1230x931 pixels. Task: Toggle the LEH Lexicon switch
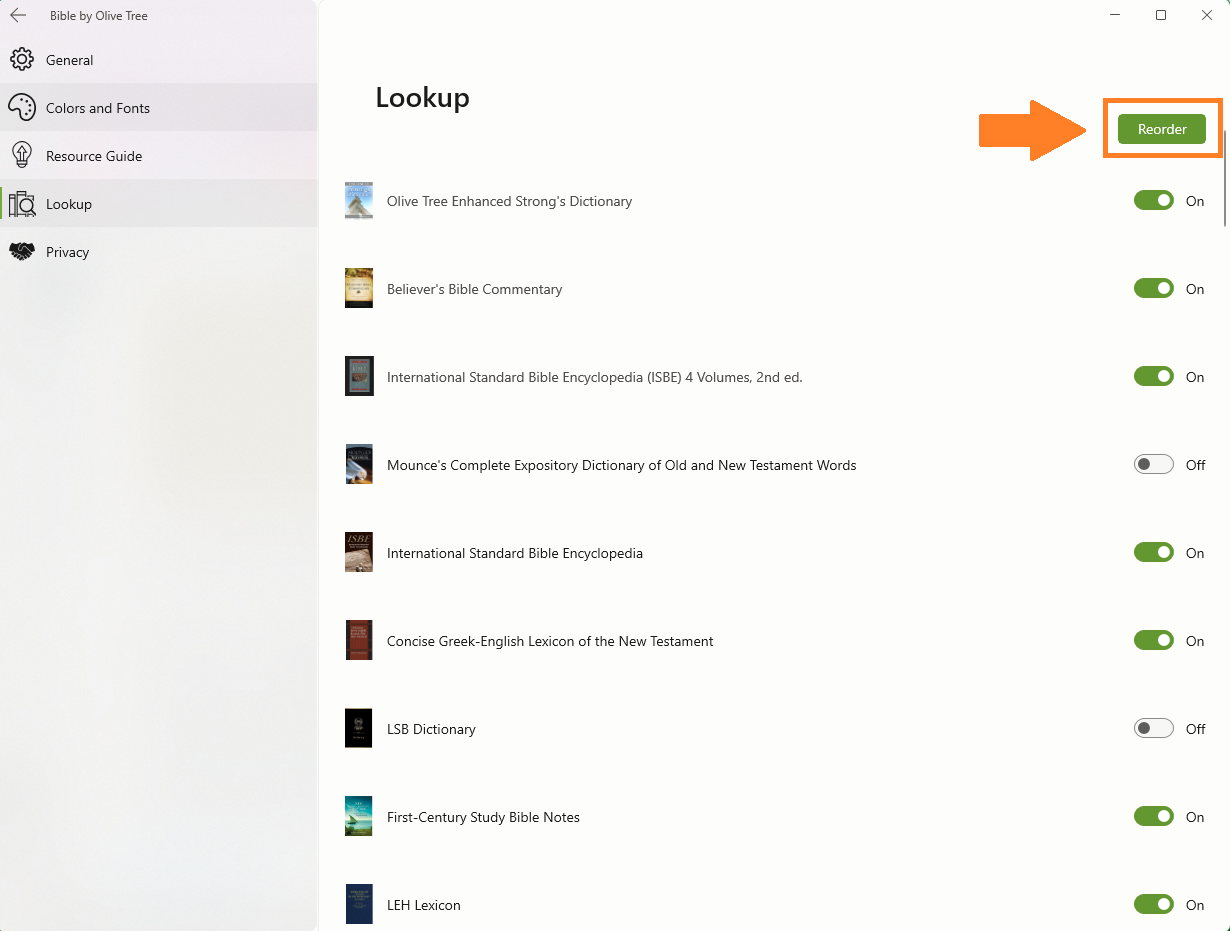1154,905
